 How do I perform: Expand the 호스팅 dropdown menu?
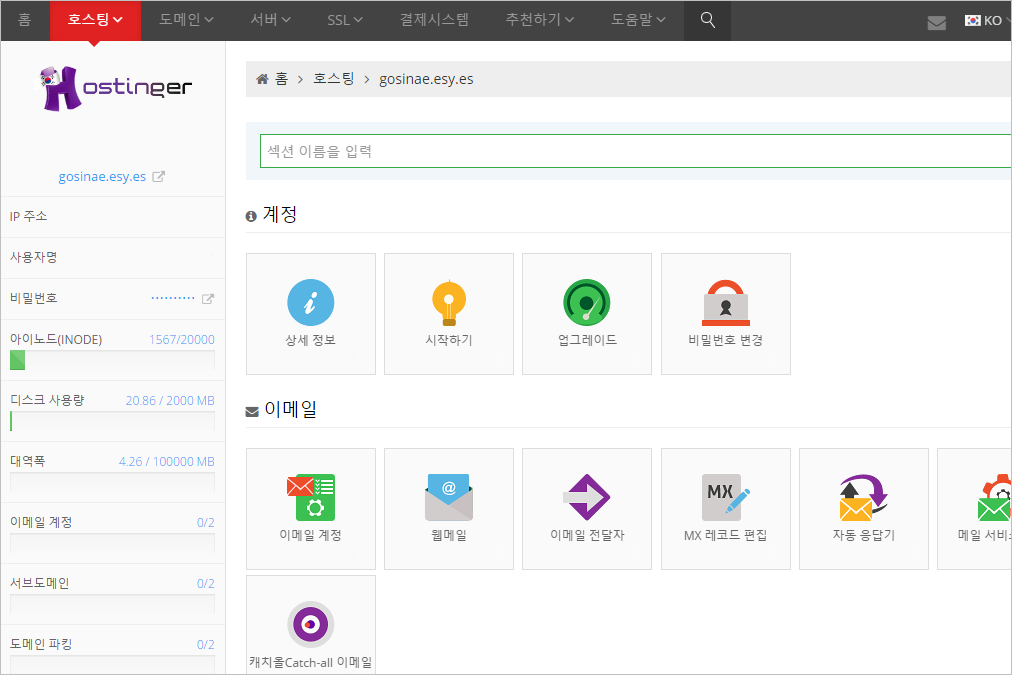click(x=95, y=20)
